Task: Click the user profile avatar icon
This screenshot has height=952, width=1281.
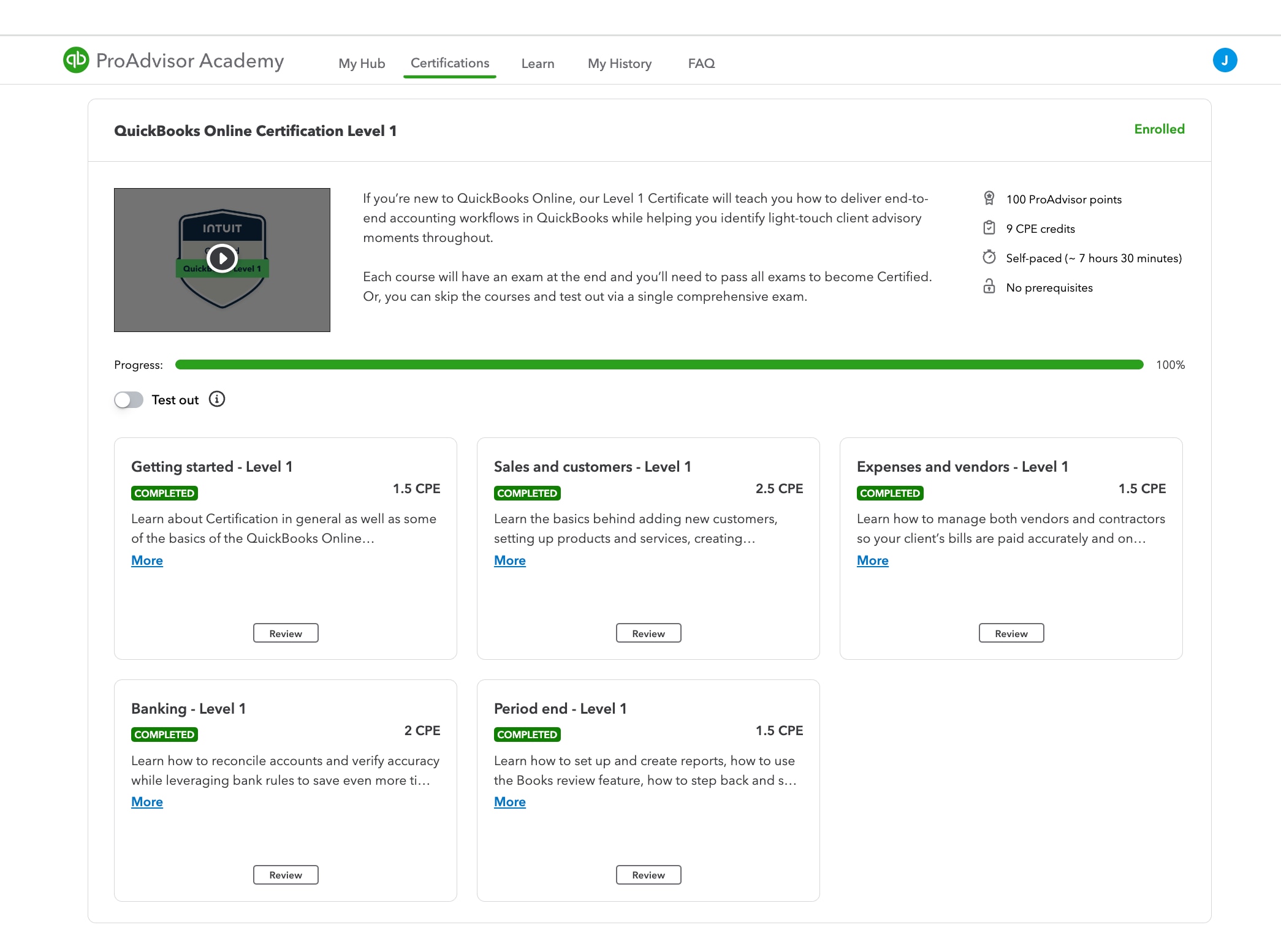Action: pyautogui.click(x=1224, y=60)
